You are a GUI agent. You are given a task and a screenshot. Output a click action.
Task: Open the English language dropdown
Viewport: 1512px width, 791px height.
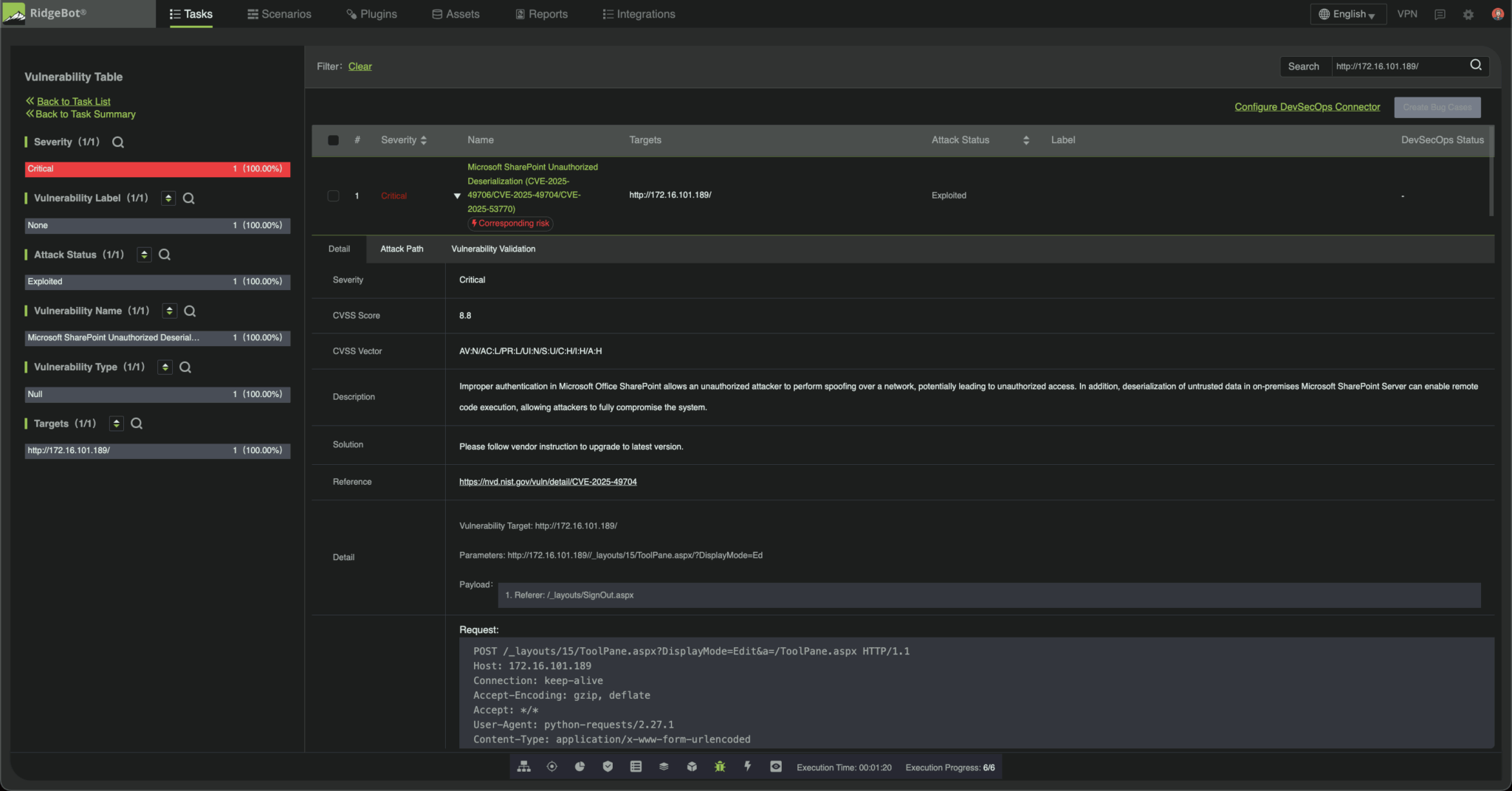[x=1347, y=14]
